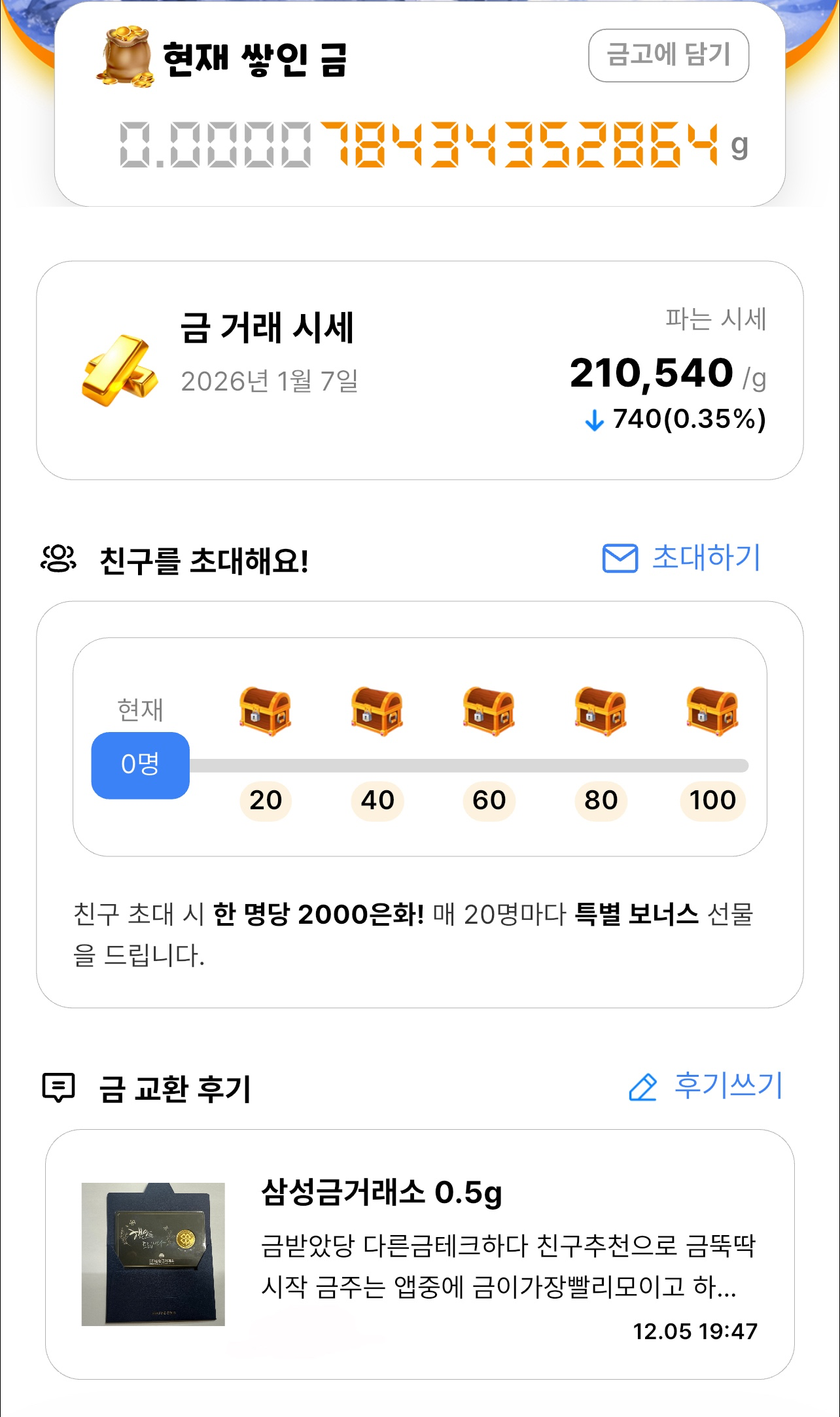Tap the accumulated gold amount counter
Image resolution: width=840 pixels, height=1417 pixels.
pos(419,145)
